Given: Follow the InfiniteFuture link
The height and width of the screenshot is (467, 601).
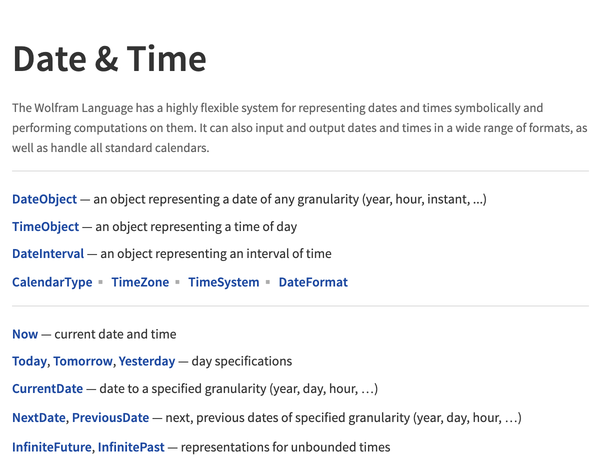Looking at the screenshot, I should coord(51,447).
